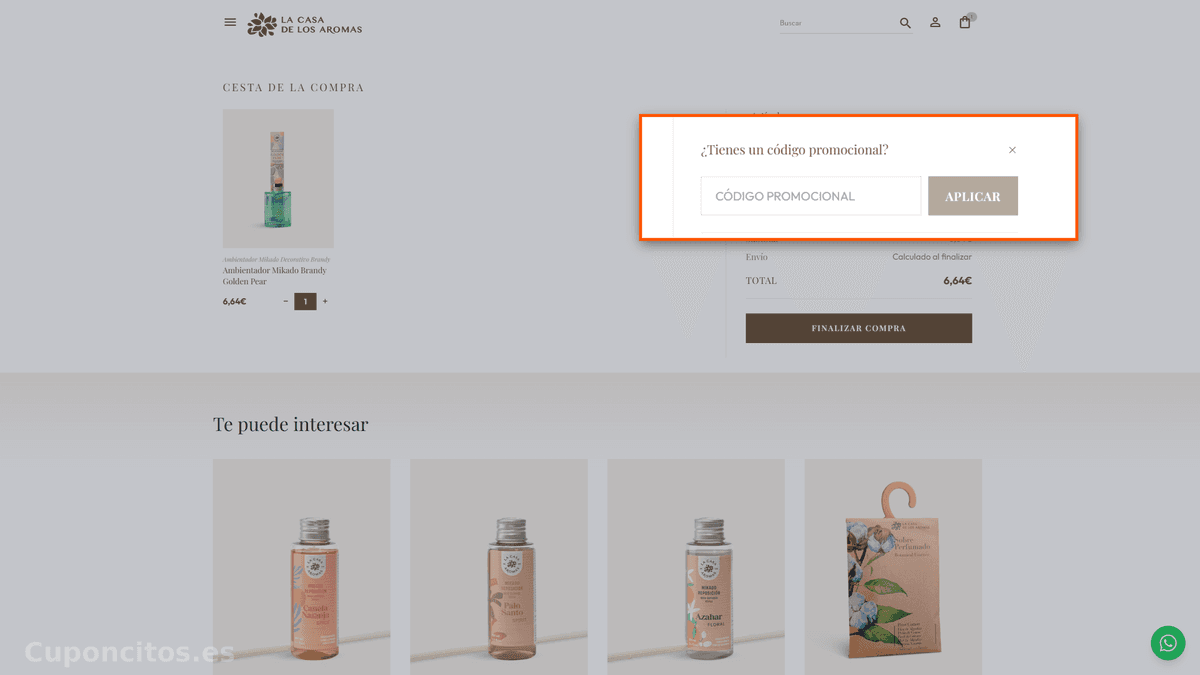1200x675 pixels.
Task: Click the Código Promocional input field
Action: coord(811,196)
